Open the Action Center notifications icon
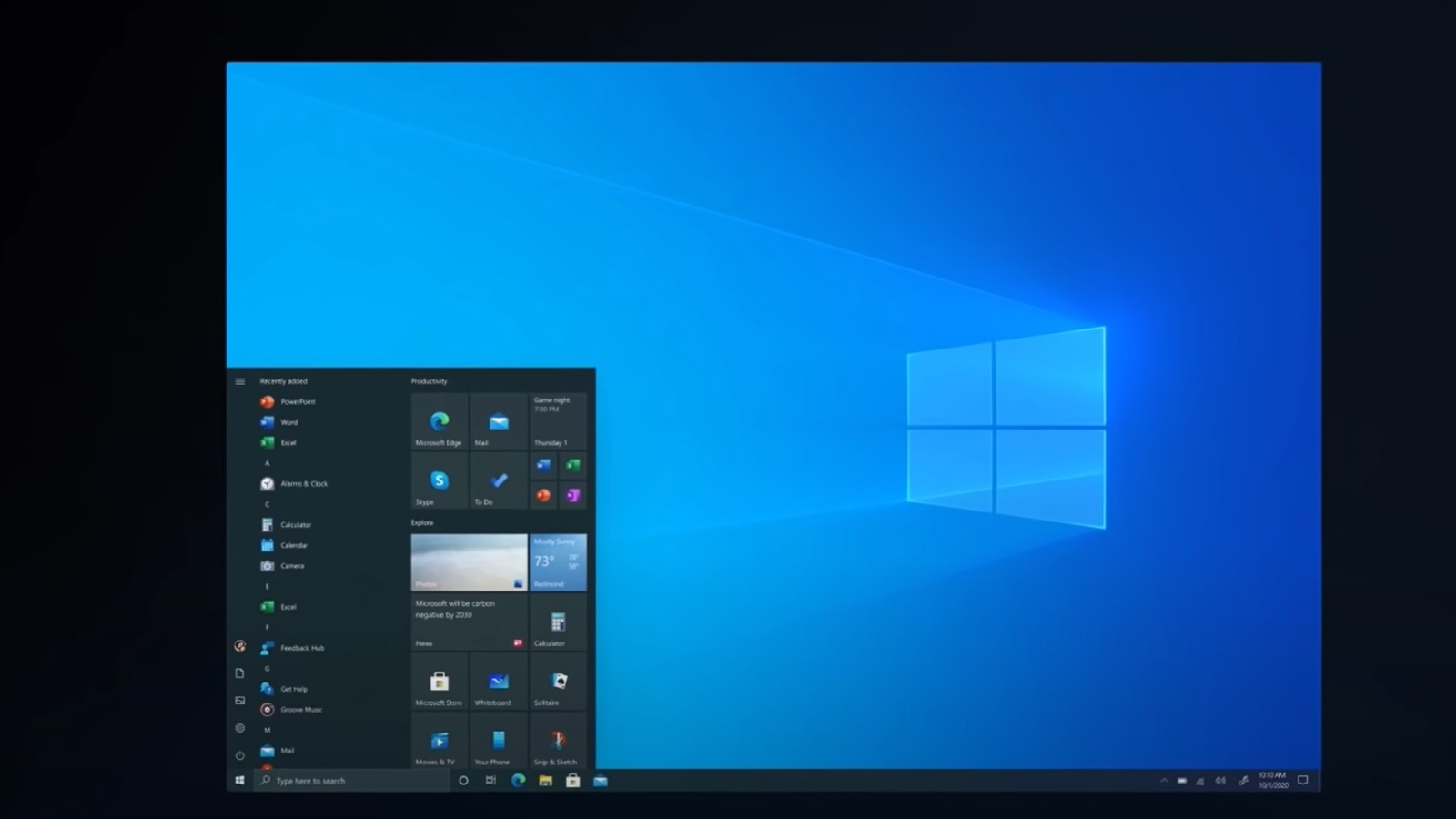 (x=1303, y=781)
